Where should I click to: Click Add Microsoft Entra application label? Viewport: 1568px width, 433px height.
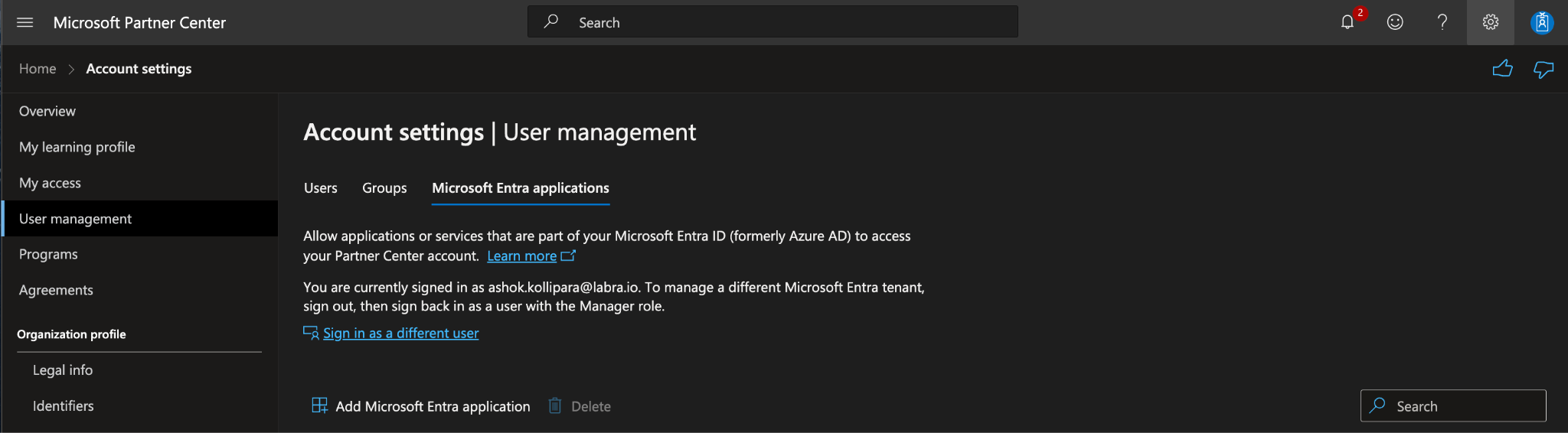(433, 406)
